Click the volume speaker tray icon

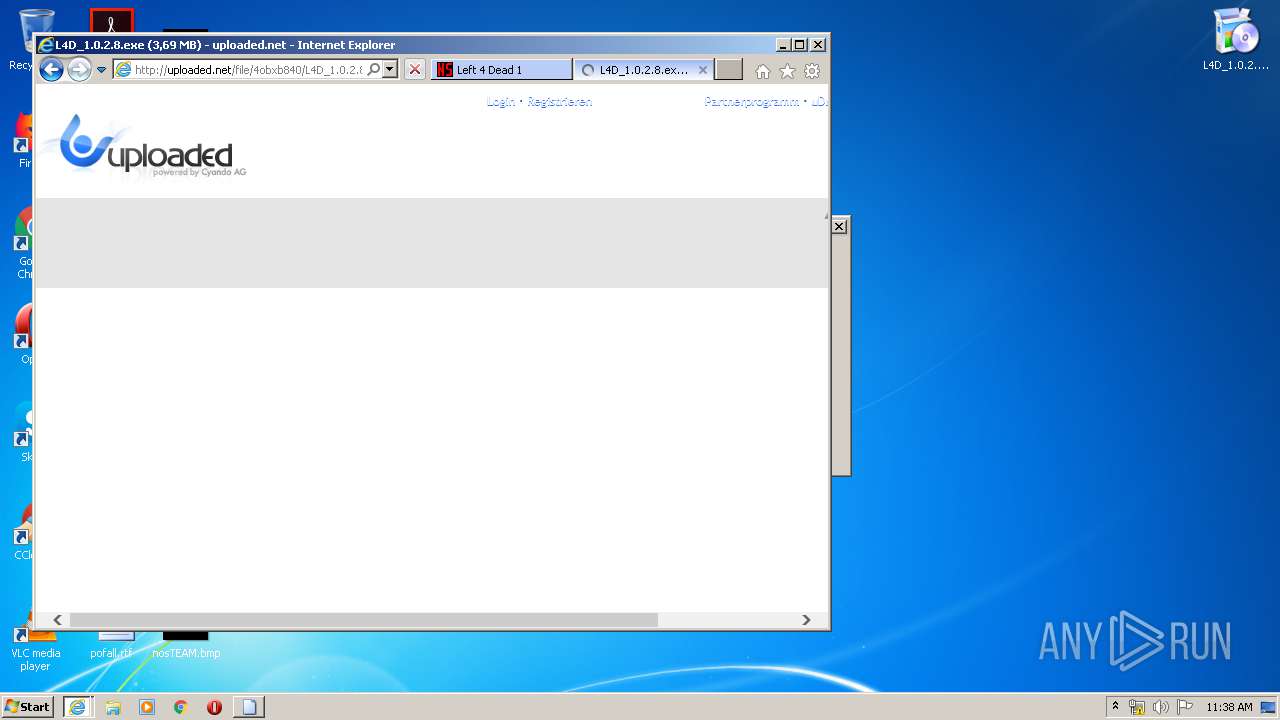tap(1161, 707)
